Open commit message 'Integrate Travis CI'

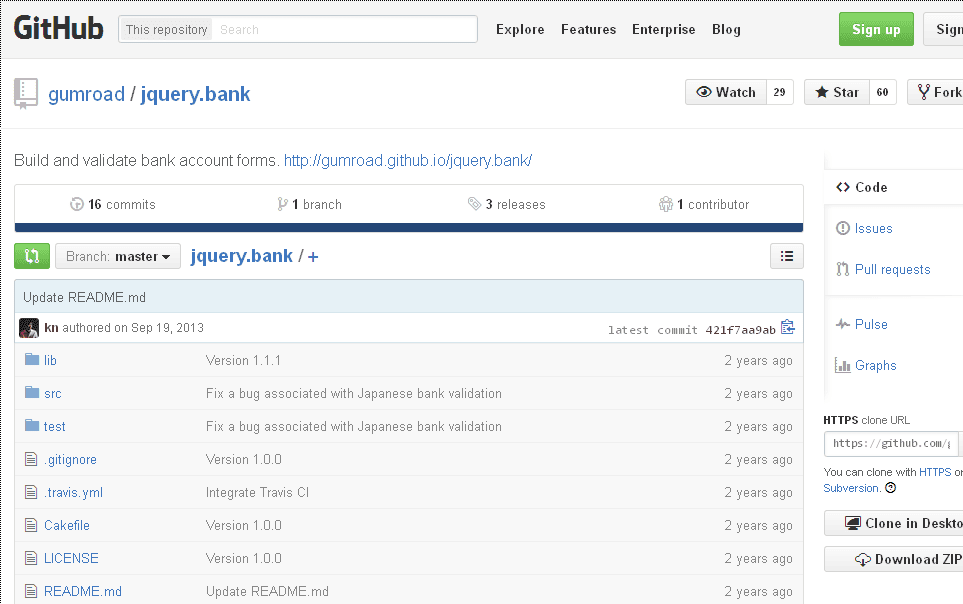click(257, 492)
